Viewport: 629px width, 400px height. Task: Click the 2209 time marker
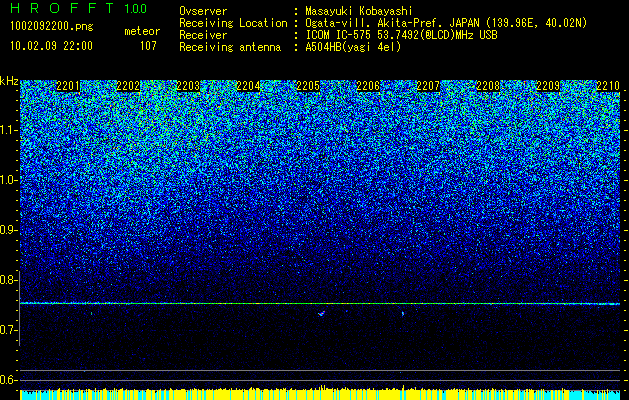548,86
